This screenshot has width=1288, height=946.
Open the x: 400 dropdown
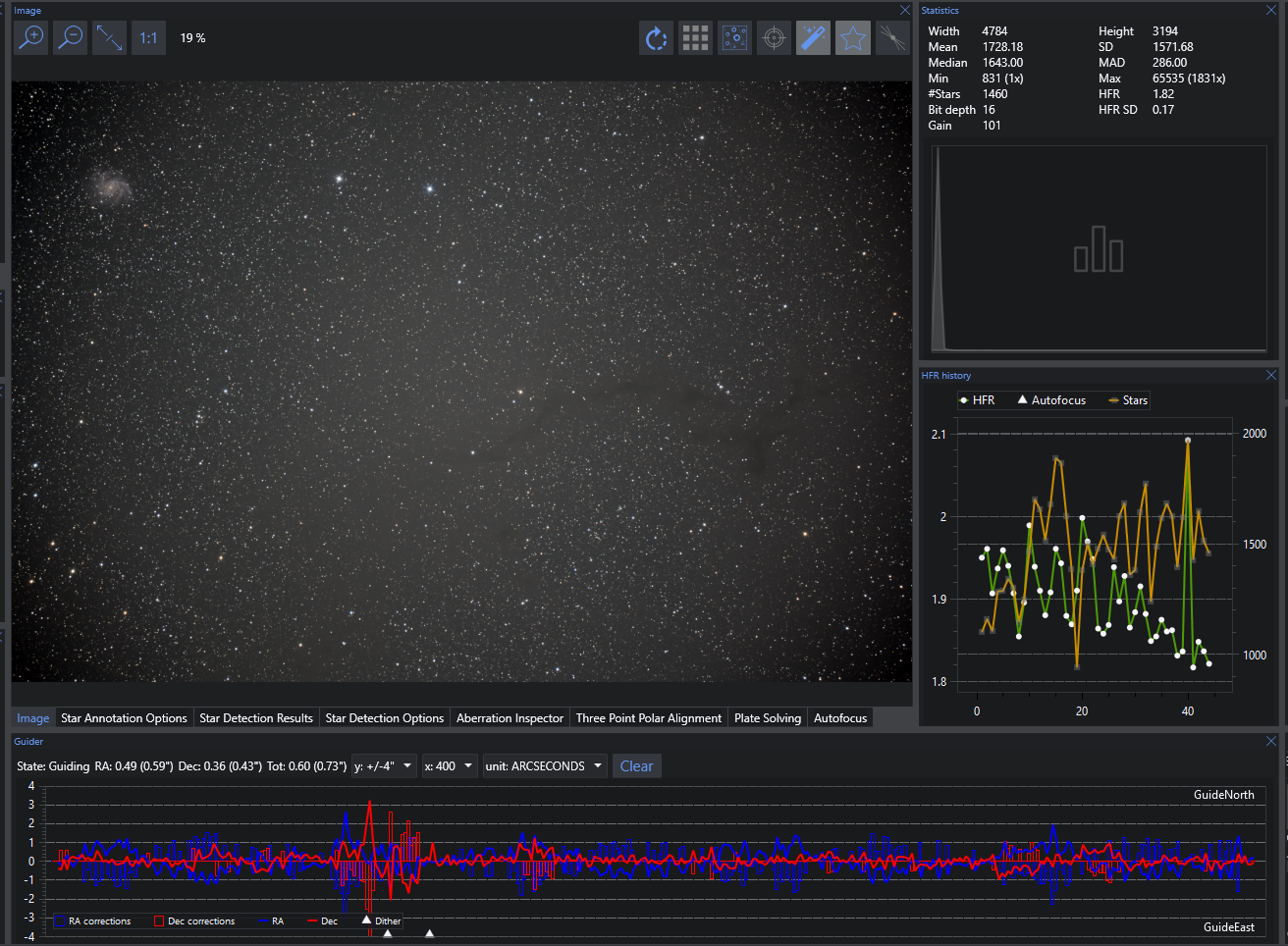click(449, 766)
